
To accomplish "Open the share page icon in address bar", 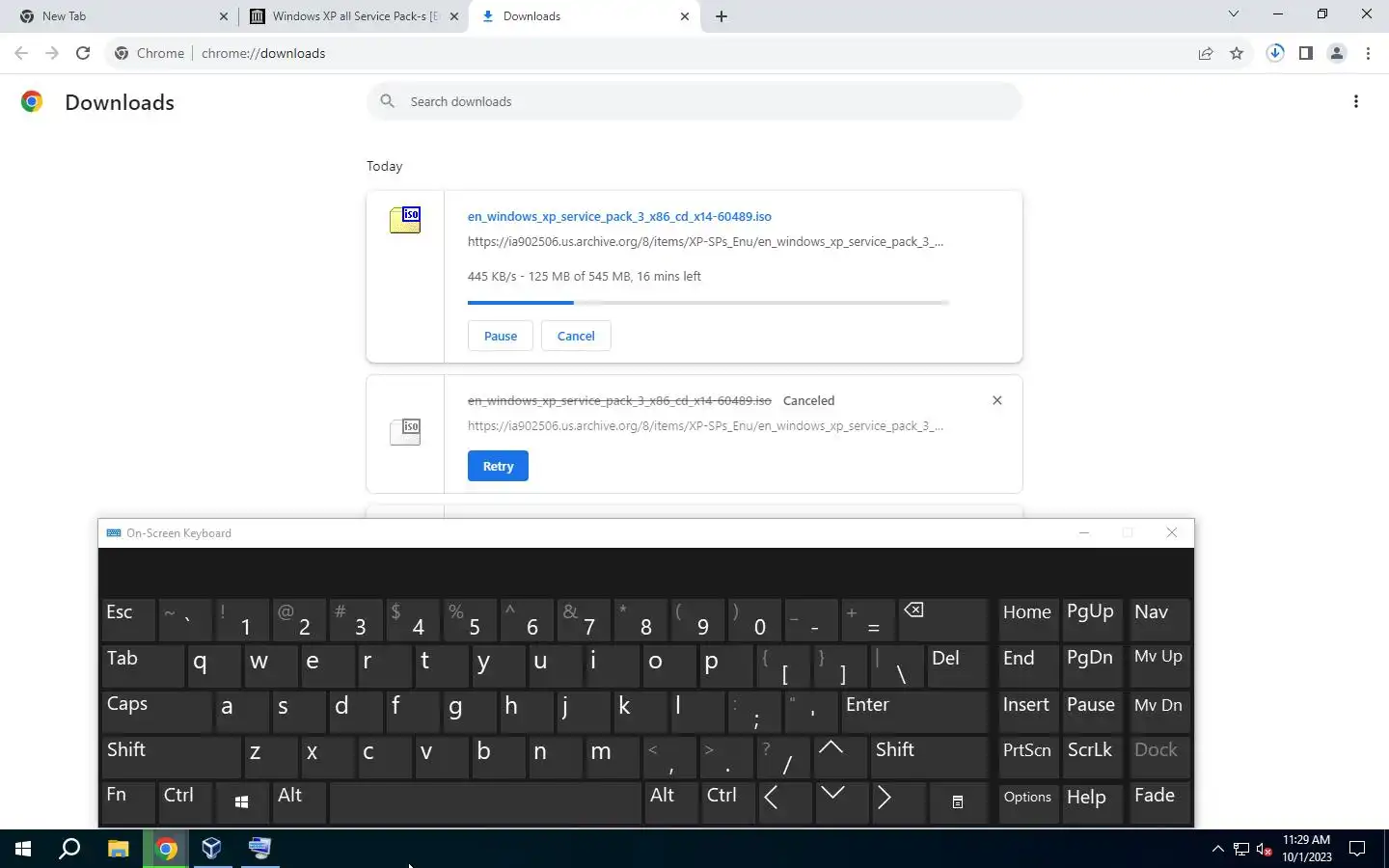I will [x=1206, y=53].
